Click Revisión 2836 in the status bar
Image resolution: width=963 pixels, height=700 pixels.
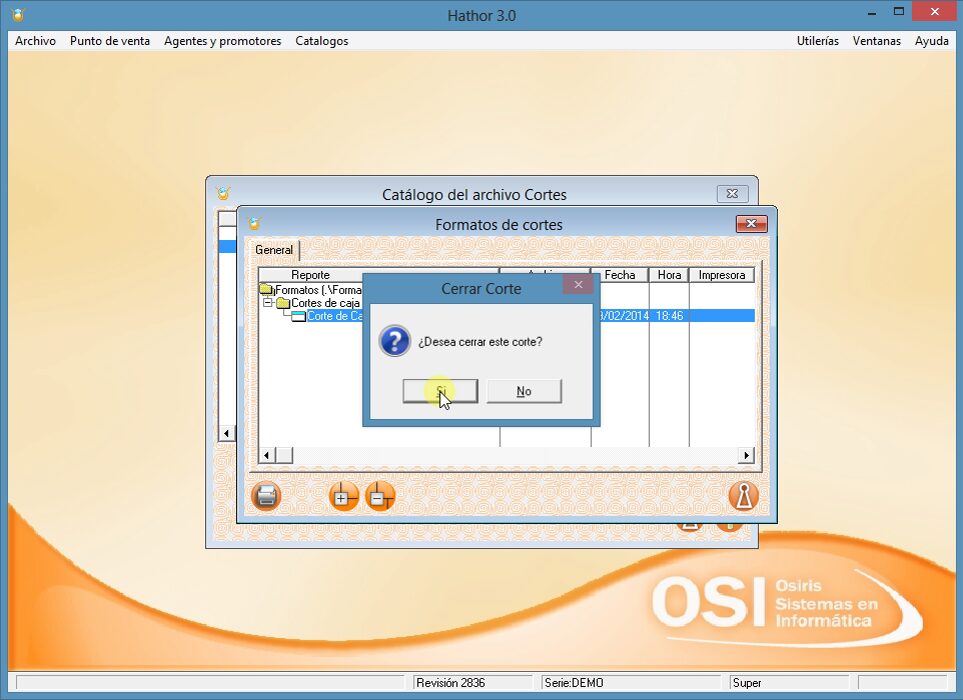tap(450, 683)
